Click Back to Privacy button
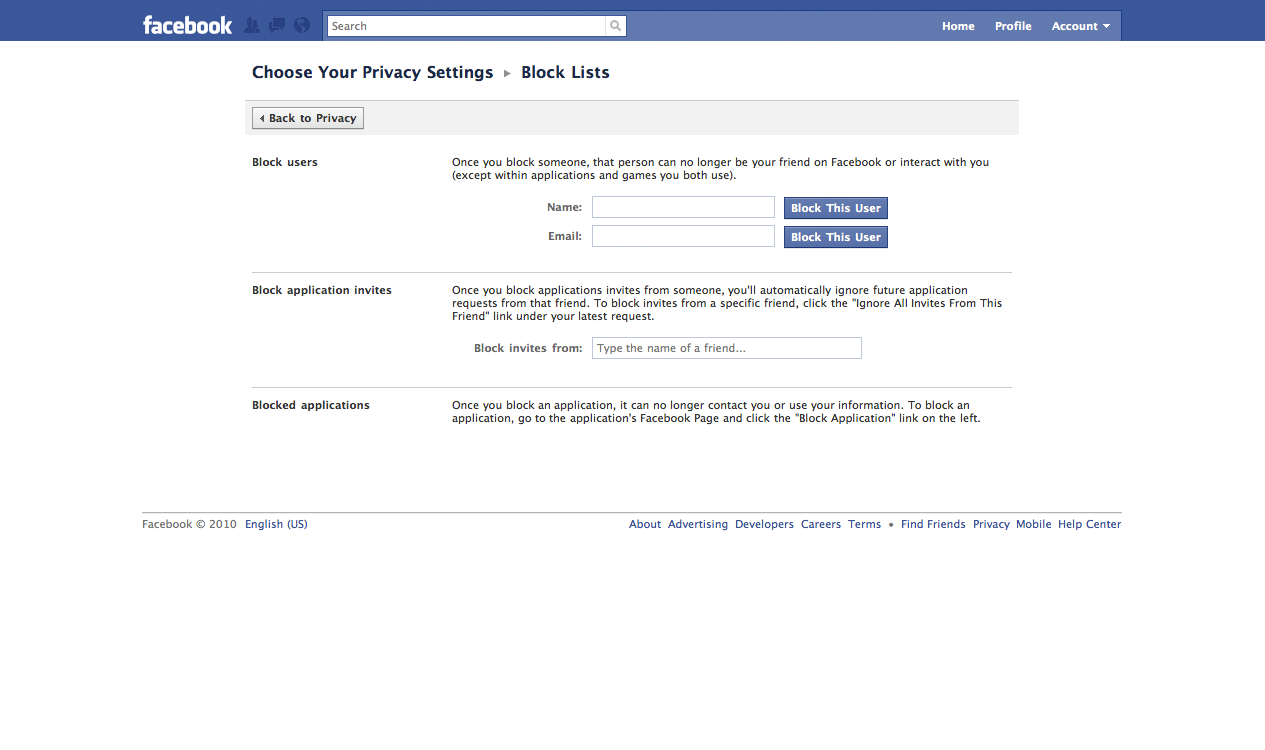 308,118
